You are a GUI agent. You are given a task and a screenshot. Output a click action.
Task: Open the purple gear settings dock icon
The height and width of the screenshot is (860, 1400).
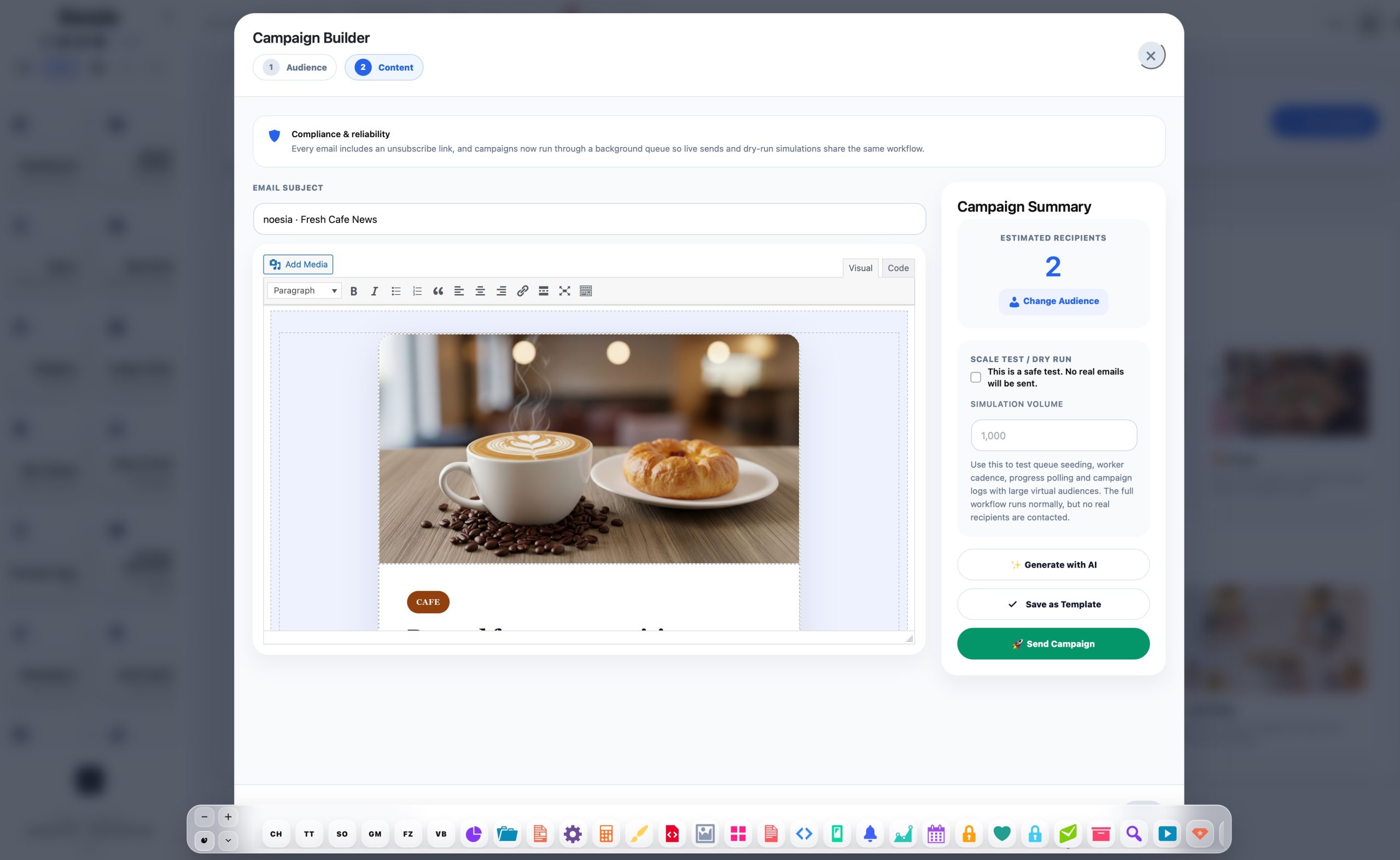(573, 834)
